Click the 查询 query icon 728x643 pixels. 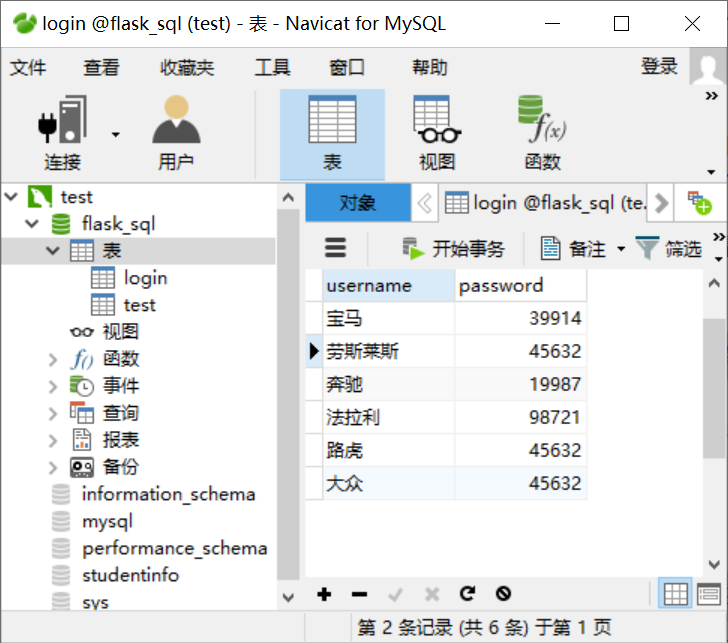click(x=82, y=413)
